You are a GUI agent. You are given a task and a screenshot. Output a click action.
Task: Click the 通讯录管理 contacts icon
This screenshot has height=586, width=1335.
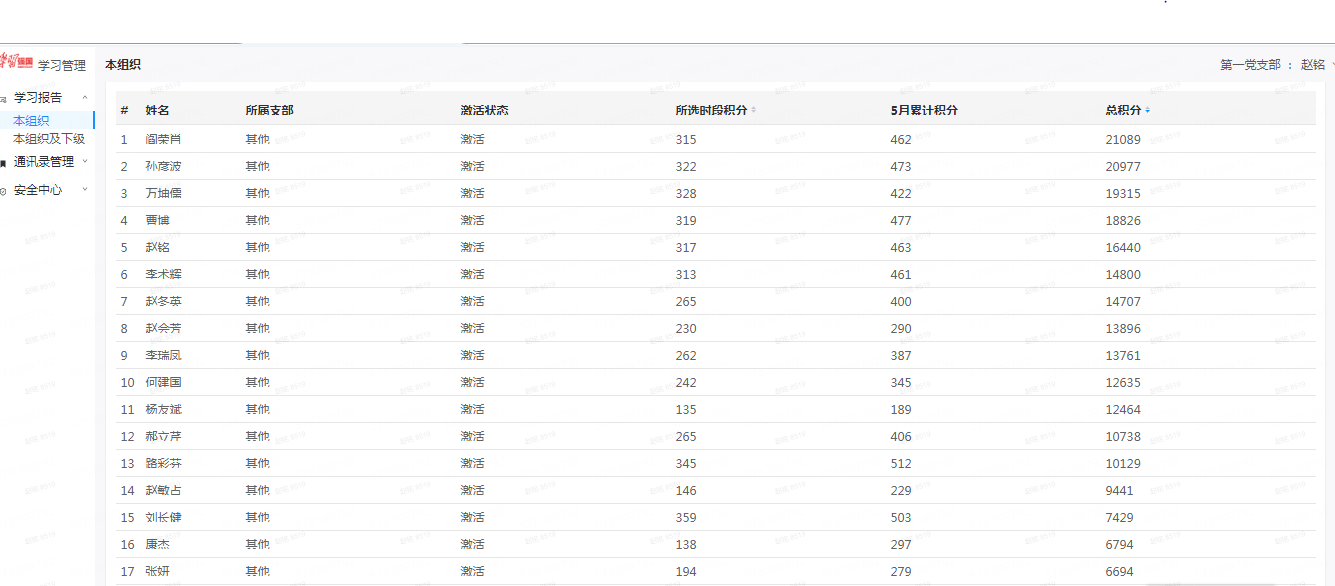pos(4,162)
